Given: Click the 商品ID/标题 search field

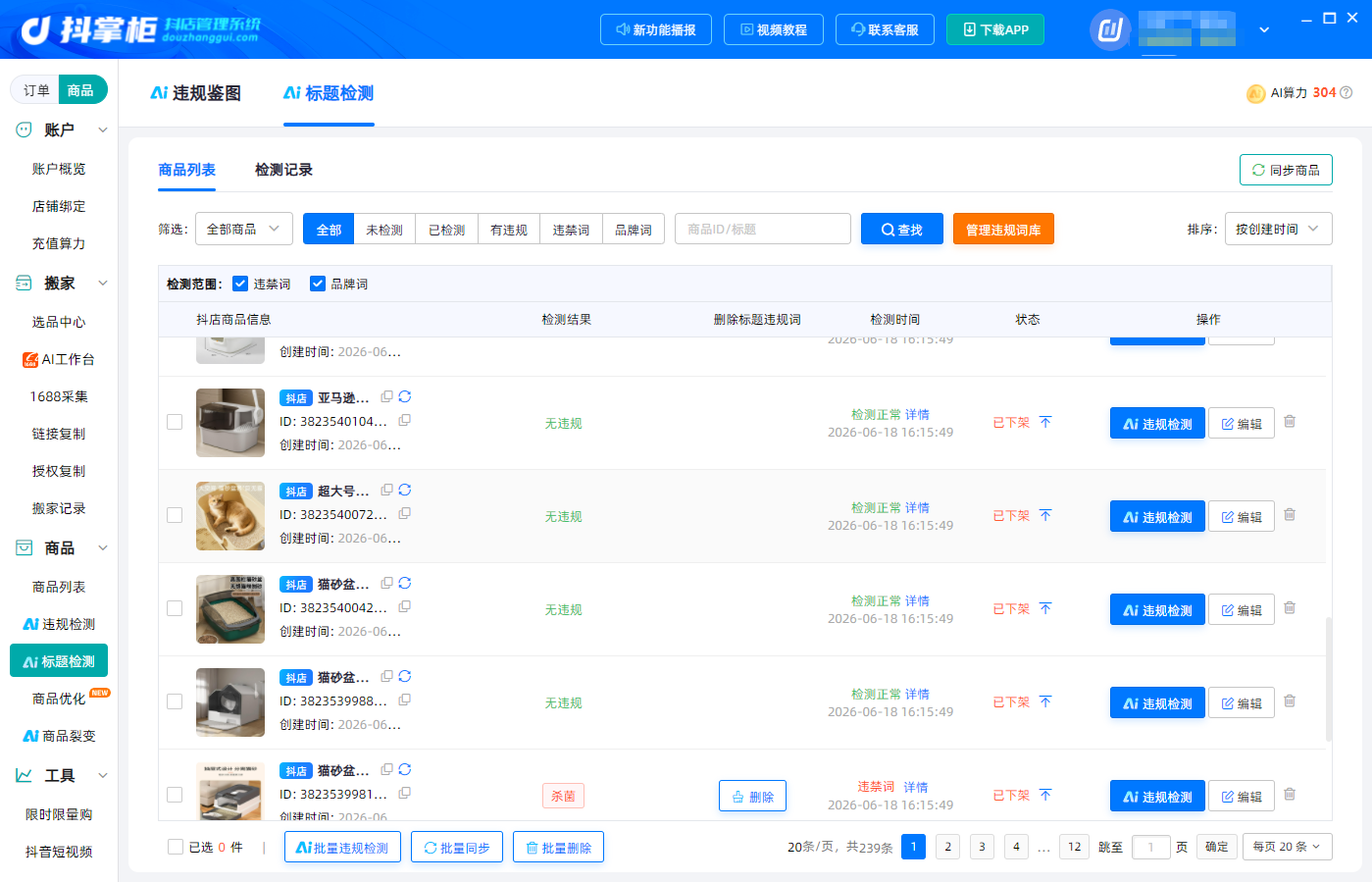Looking at the screenshot, I should click(763, 229).
